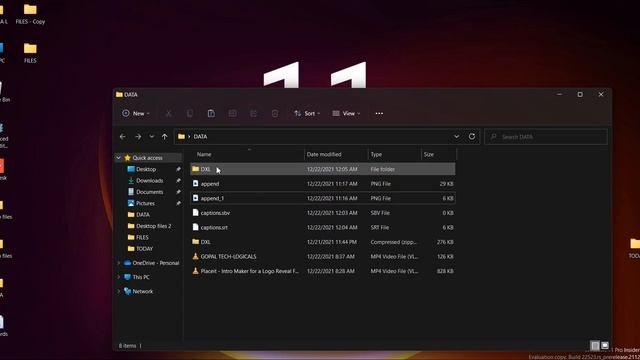640x360 pixels.
Task: Open Pictures in the sidebar
Action: (145, 203)
